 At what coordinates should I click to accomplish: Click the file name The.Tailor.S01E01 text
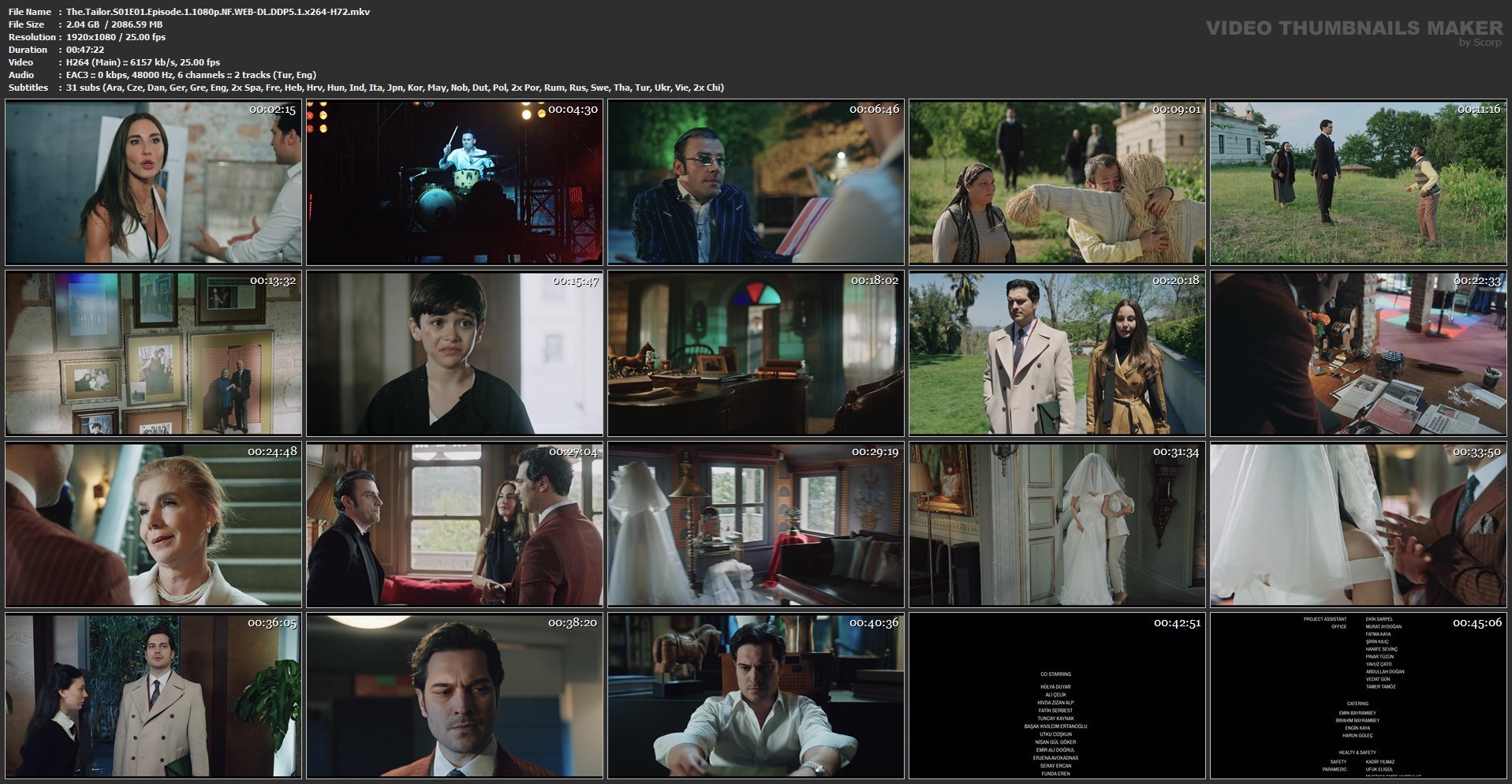(218, 12)
